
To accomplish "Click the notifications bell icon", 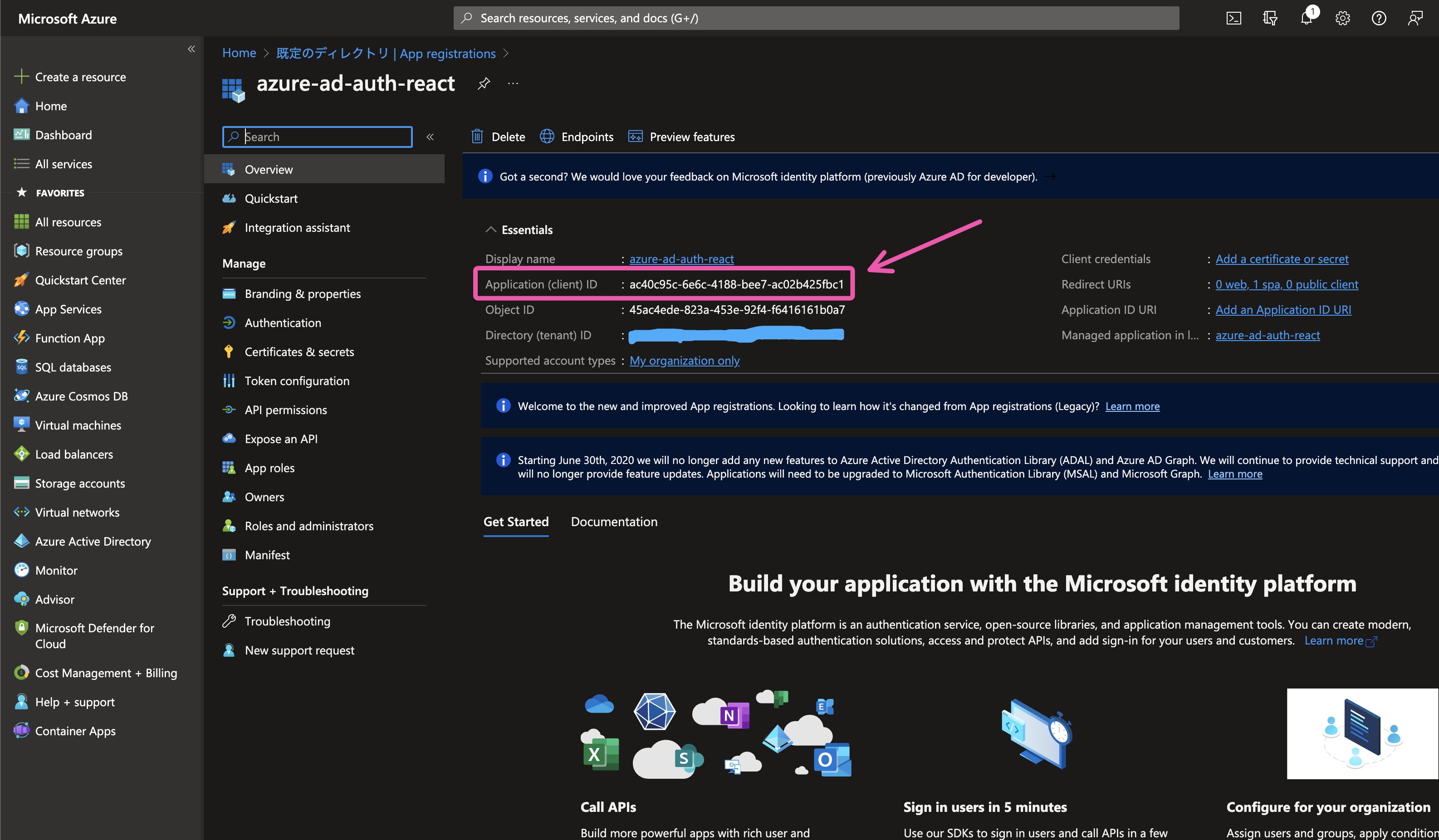I will tap(1306, 18).
